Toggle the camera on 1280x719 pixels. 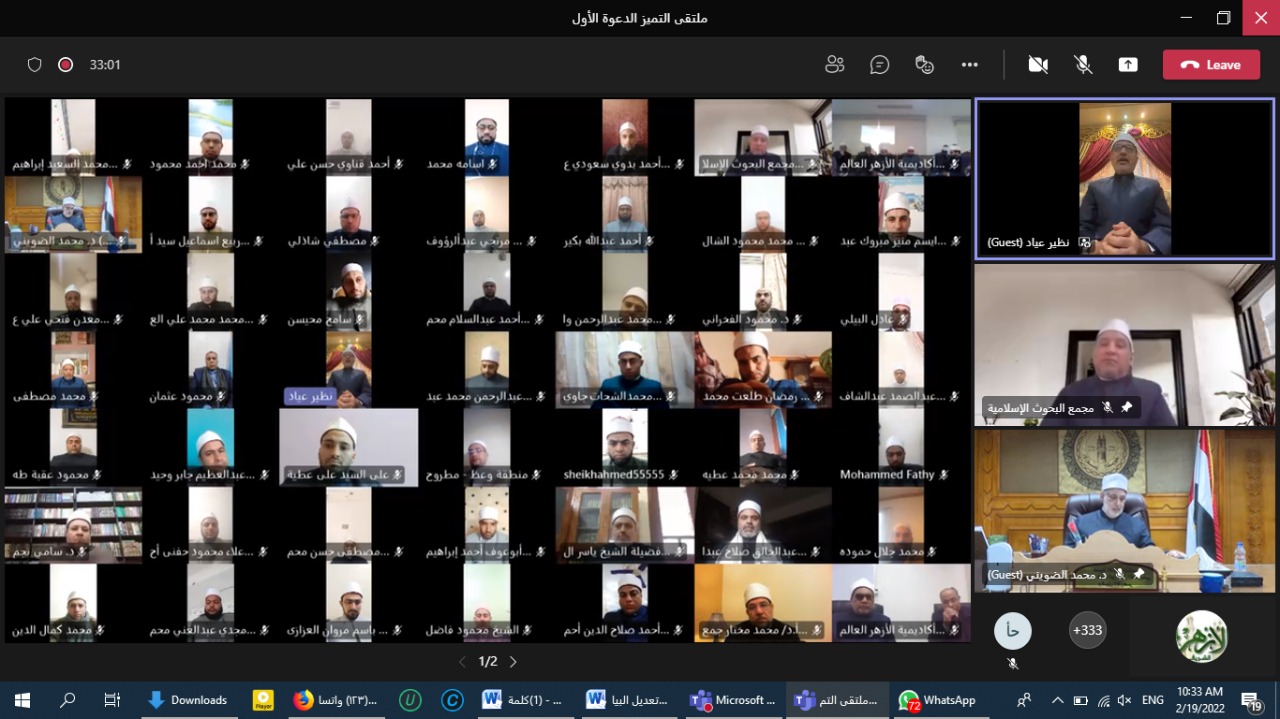tap(1038, 65)
